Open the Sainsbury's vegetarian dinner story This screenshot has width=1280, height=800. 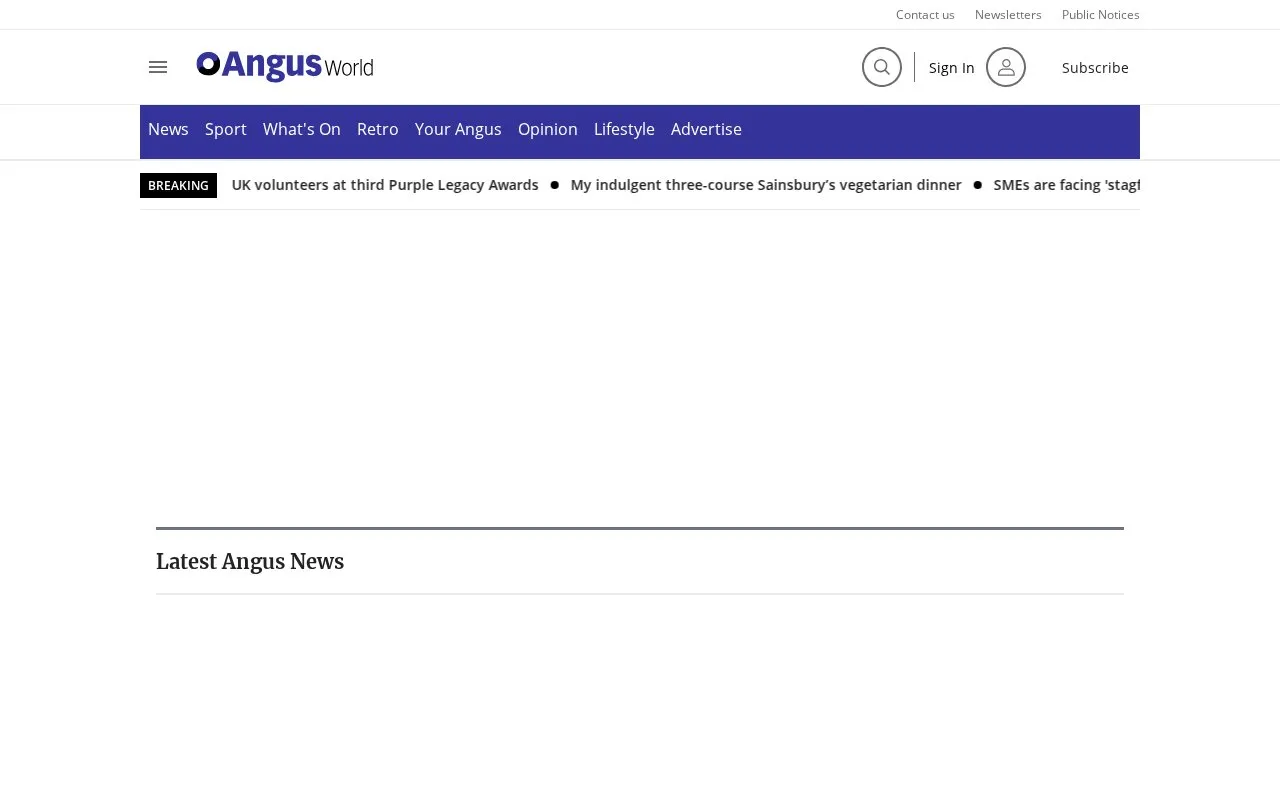pos(766,185)
